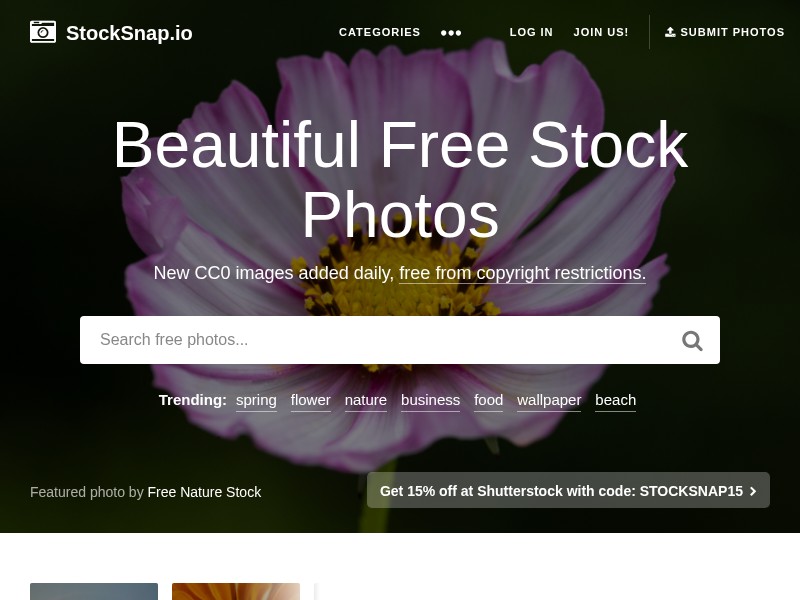
Task: Click the magnifying glass search icon
Action: click(x=692, y=340)
